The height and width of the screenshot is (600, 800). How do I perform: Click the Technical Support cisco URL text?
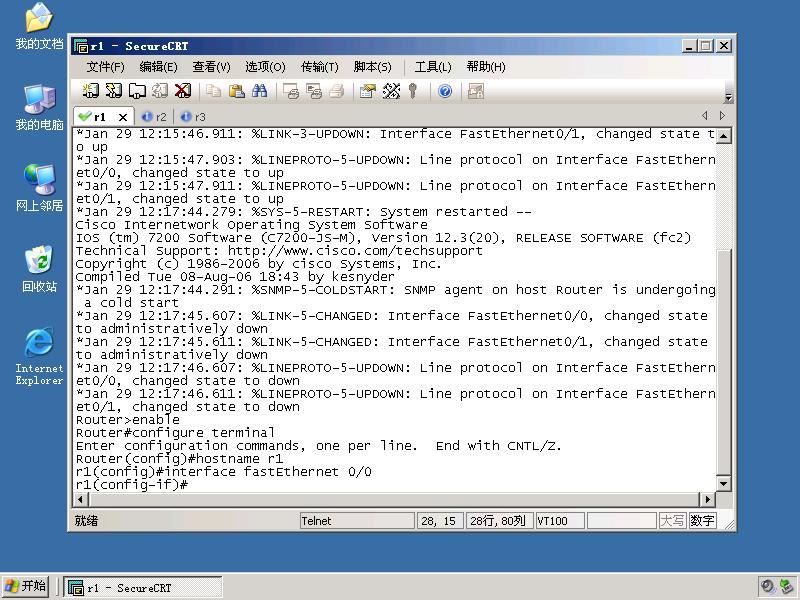tap(355, 251)
